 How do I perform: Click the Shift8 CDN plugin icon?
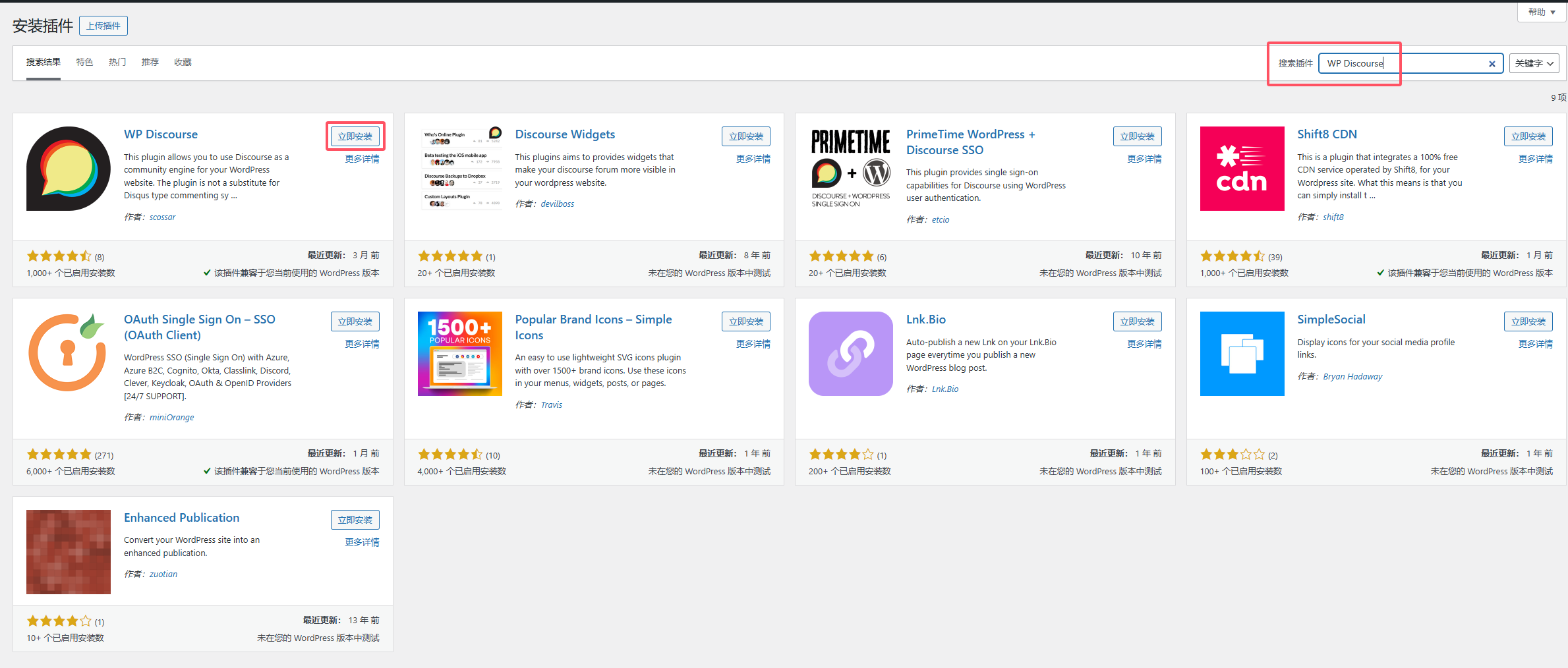coord(1242,169)
